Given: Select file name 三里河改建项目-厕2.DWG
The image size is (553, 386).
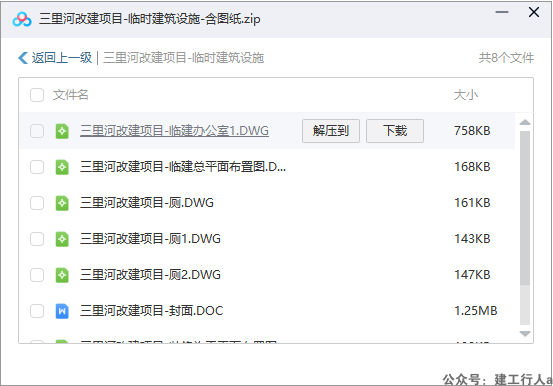Looking at the screenshot, I should [x=150, y=275].
